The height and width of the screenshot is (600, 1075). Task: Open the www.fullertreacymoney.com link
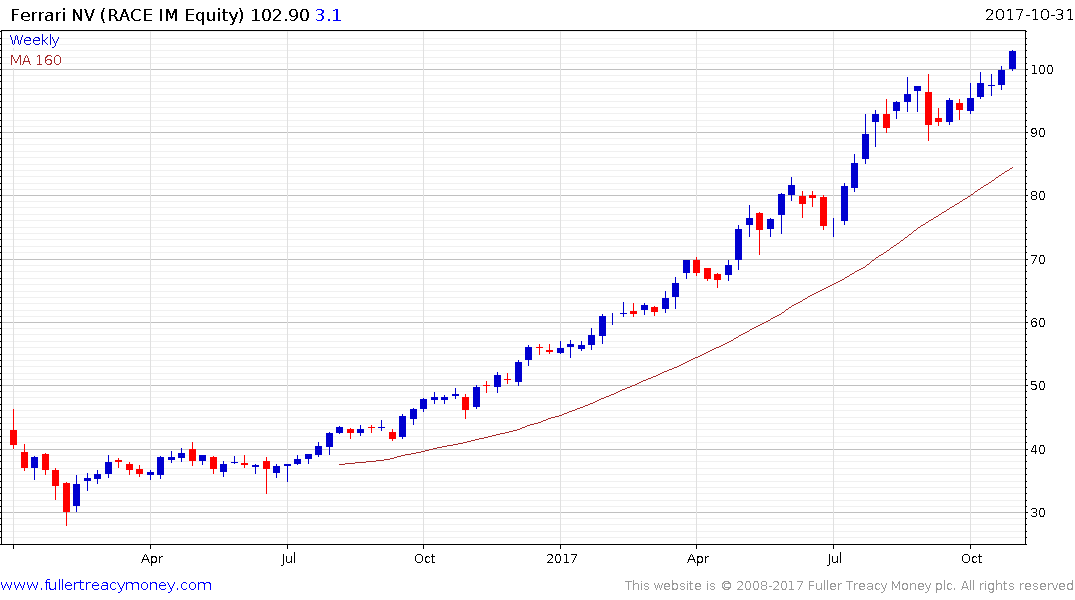pos(106,585)
